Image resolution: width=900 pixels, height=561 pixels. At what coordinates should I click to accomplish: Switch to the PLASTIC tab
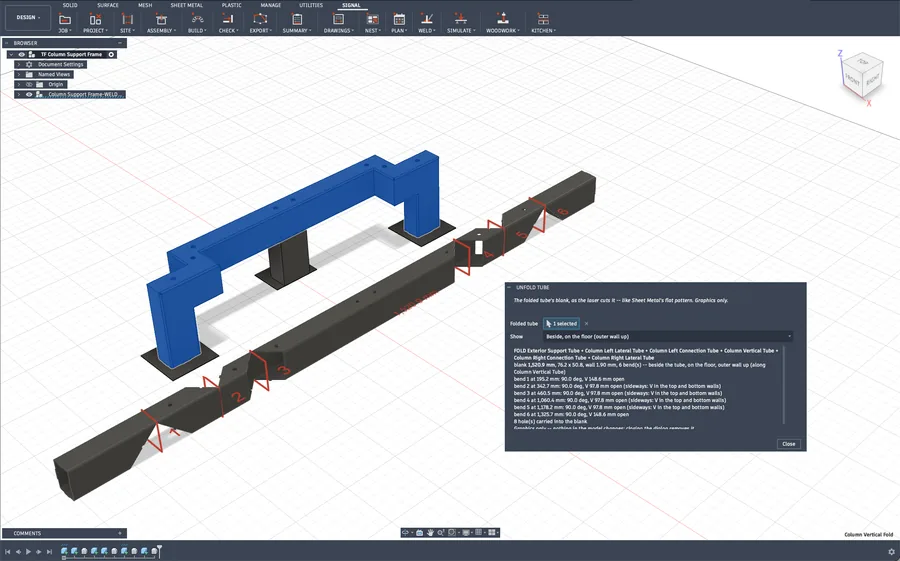tap(231, 5)
